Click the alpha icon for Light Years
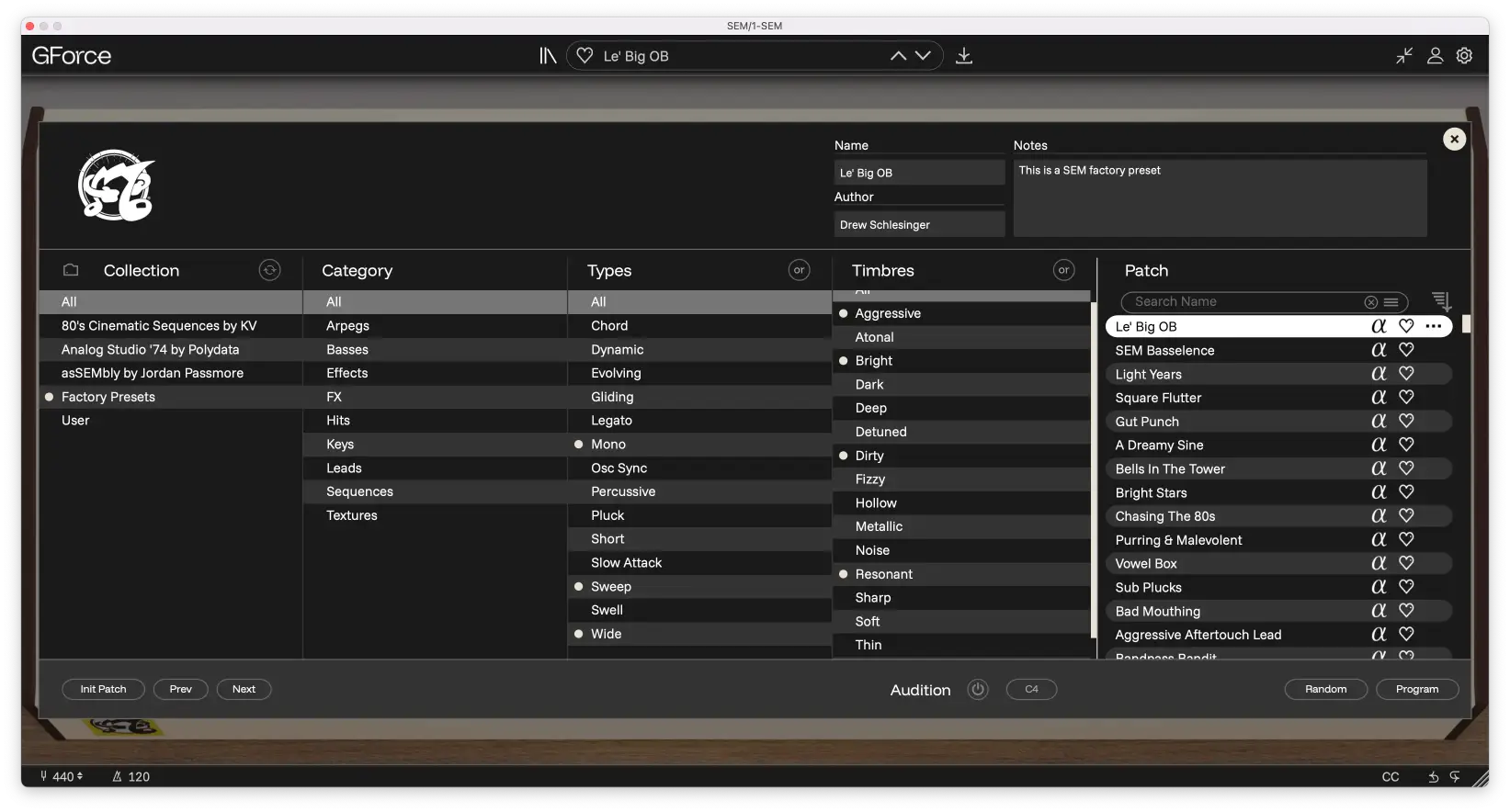The height and width of the screenshot is (812, 1510). coord(1379,374)
